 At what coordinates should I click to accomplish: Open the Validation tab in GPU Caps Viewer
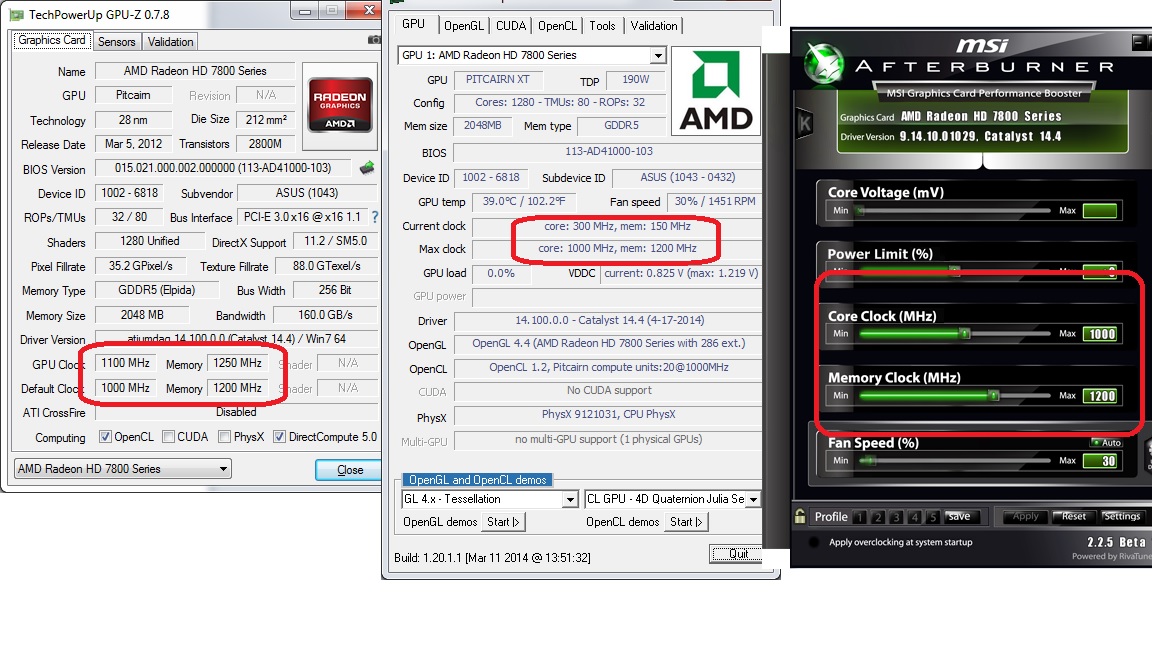click(654, 26)
